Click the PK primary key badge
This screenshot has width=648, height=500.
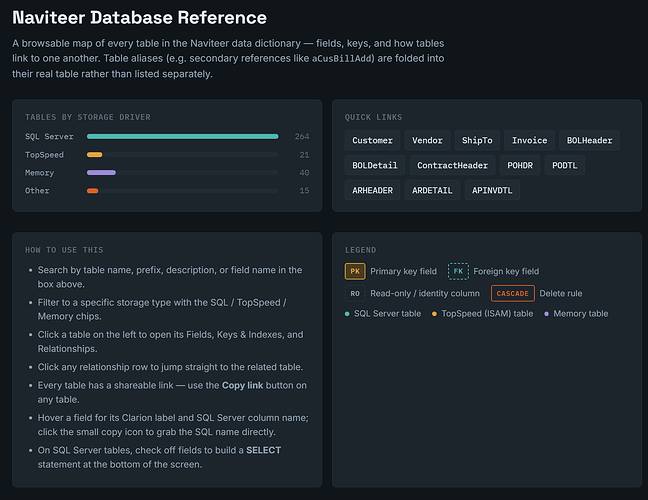(x=355, y=271)
